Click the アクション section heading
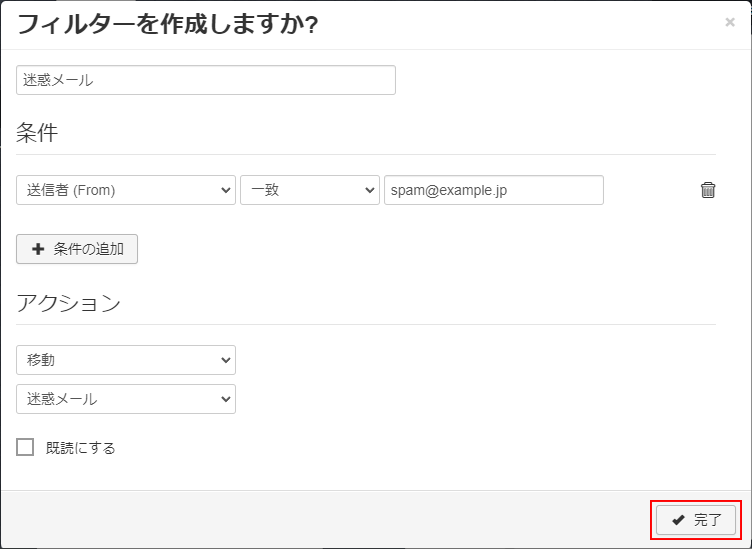Screen dimensions: 752x549 [68, 303]
